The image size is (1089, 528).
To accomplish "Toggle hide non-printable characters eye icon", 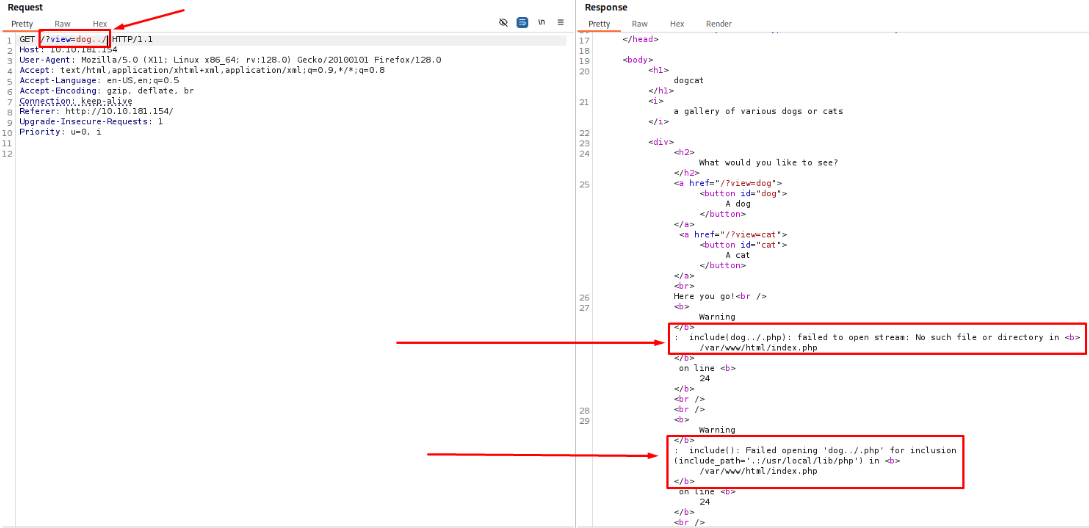I will click(504, 23).
